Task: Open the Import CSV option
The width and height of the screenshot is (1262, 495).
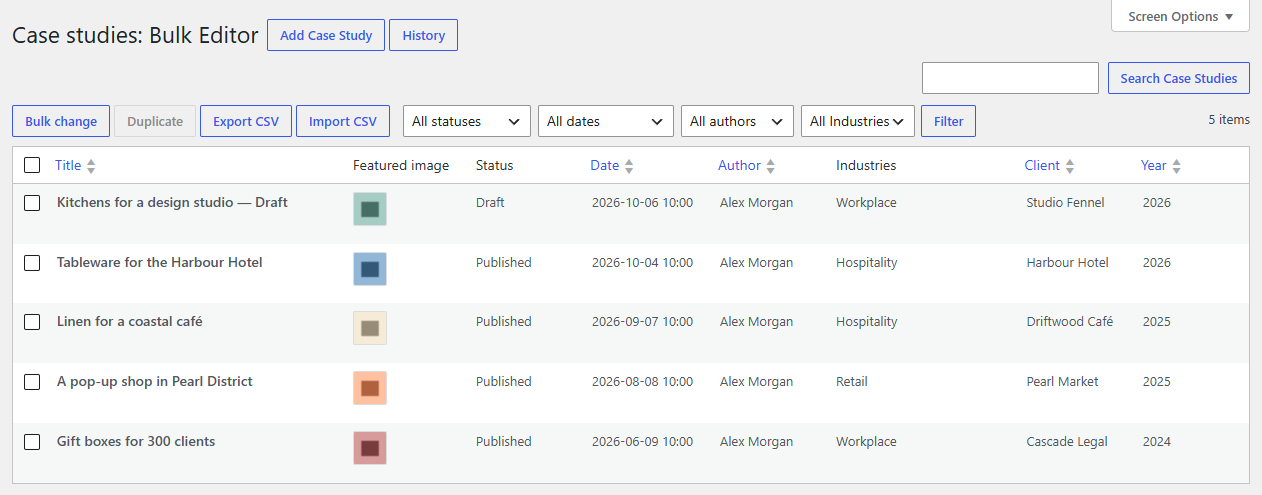Action: (x=343, y=121)
